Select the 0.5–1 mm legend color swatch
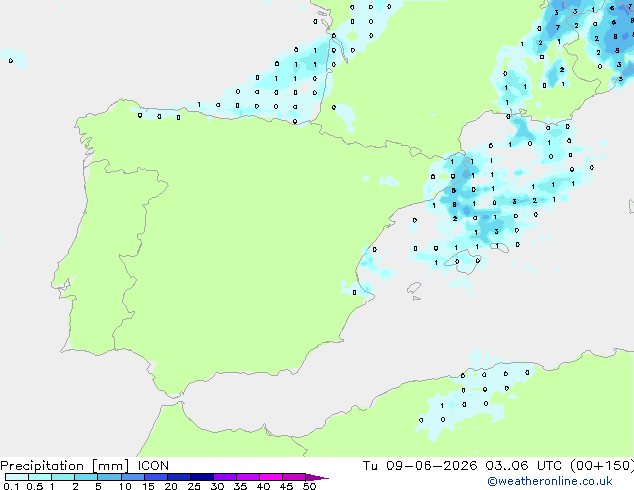634x490 pixels. [x=40, y=477]
